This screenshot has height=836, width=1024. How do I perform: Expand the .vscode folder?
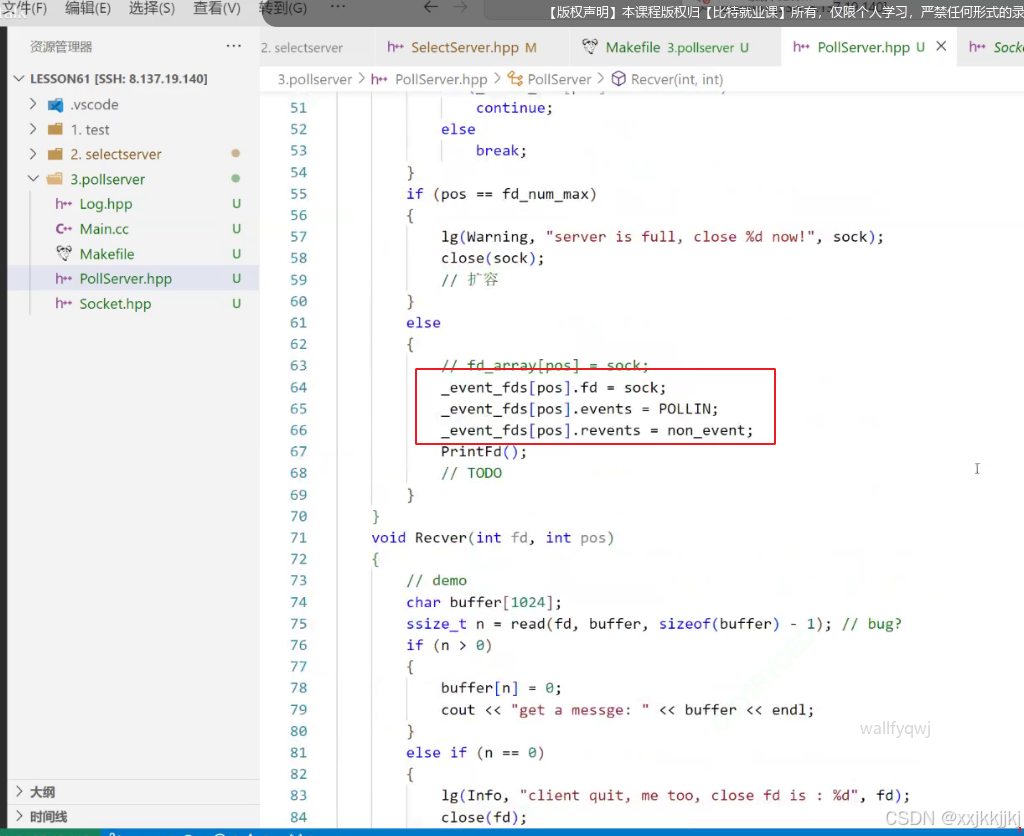pyautogui.click(x=33, y=104)
